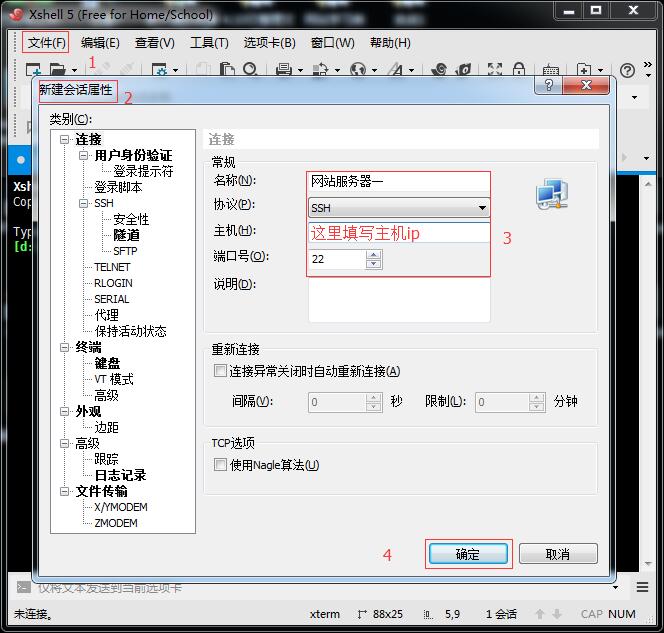This screenshot has width=664, height=633.
Task: Click the 名称 name input field
Action: (x=399, y=182)
